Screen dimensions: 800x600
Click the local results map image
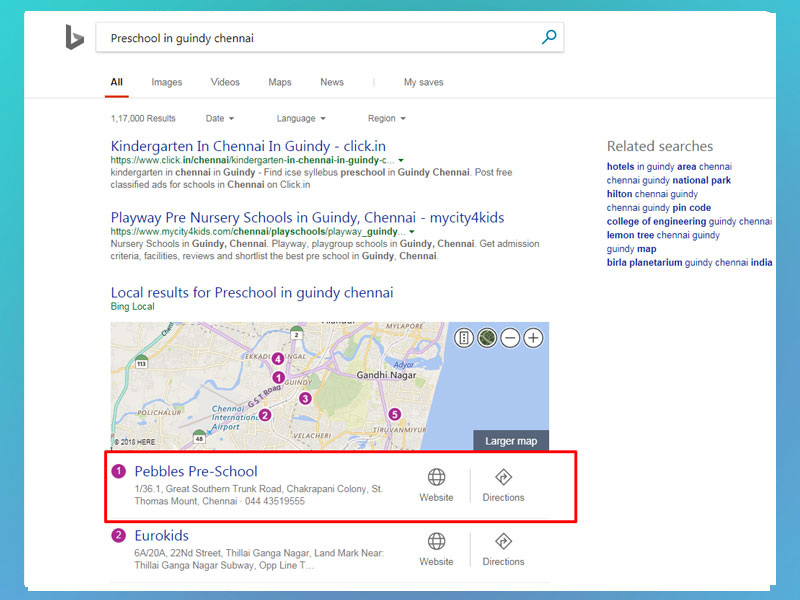(x=330, y=386)
